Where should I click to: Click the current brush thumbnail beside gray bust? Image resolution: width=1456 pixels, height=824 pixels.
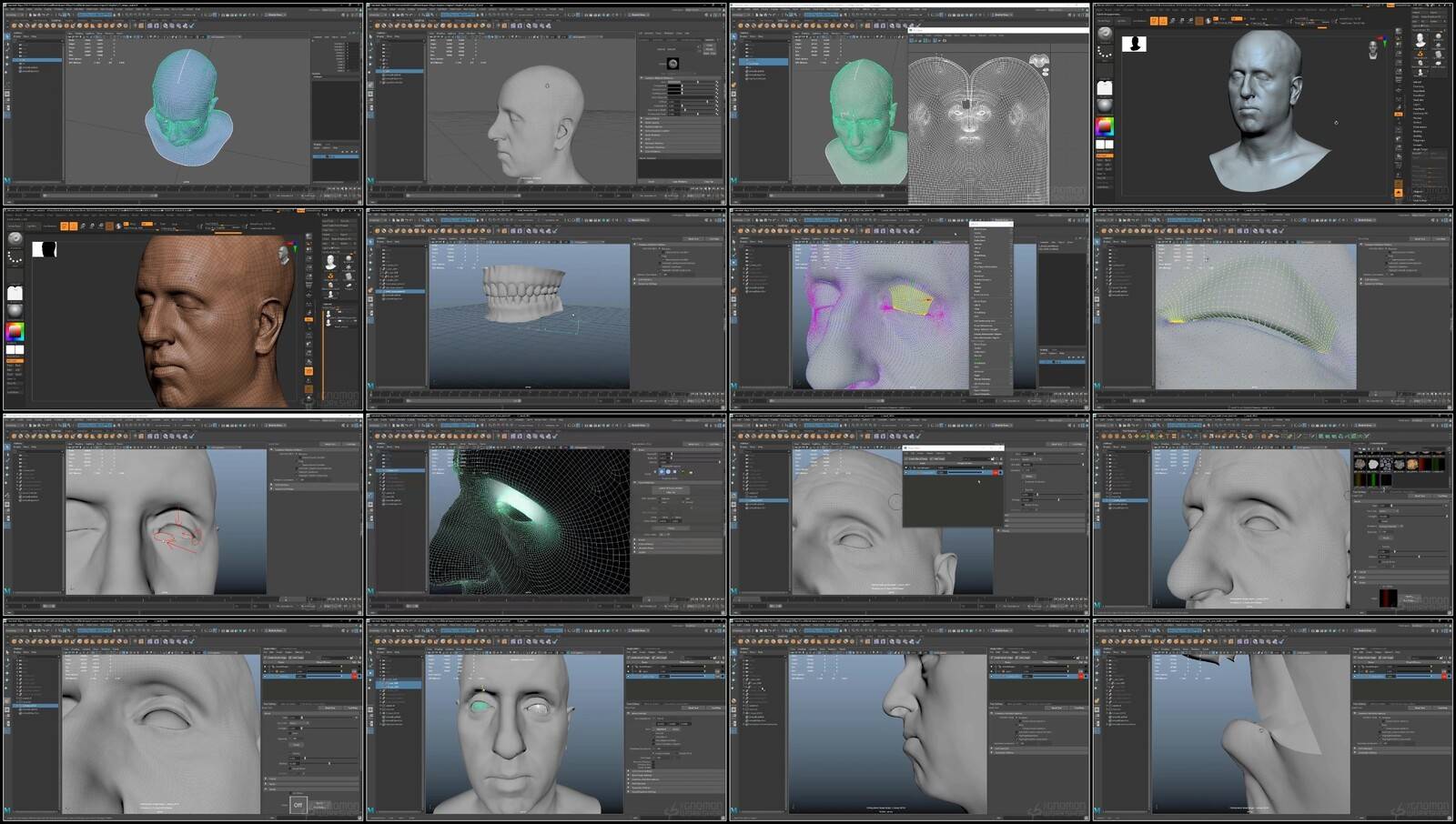coord(1104,34)
